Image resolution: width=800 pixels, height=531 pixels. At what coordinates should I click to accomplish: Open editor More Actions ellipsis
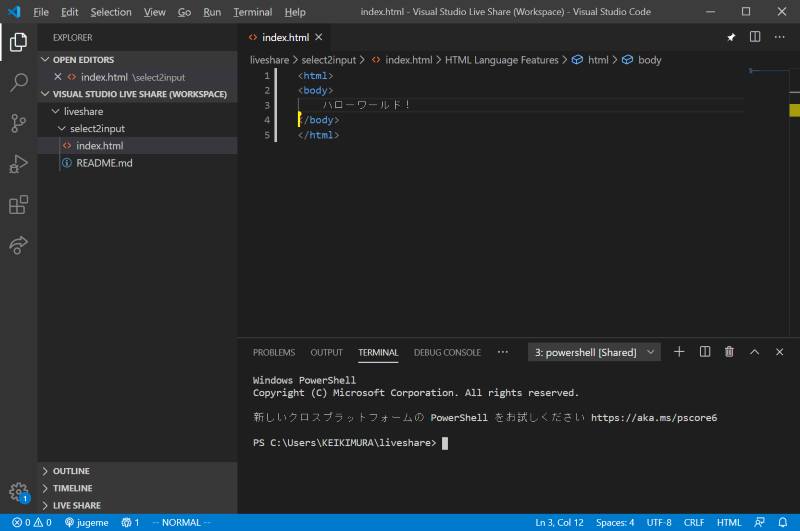pyautogui.click(x=780, y=37)
